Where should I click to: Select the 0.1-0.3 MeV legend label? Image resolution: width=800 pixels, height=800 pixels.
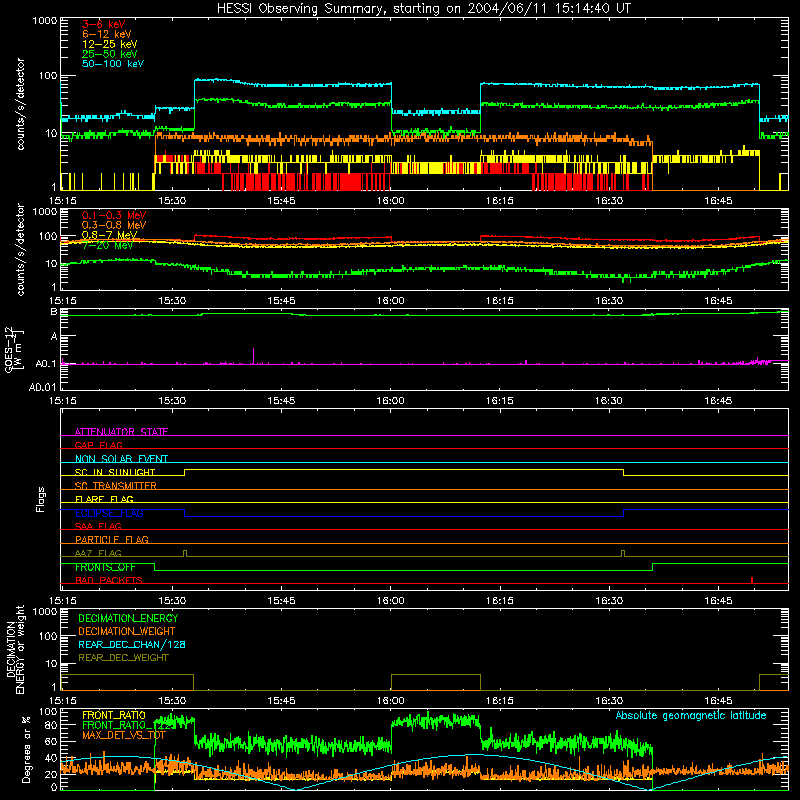pyautogui.click(x=114, y=215)
